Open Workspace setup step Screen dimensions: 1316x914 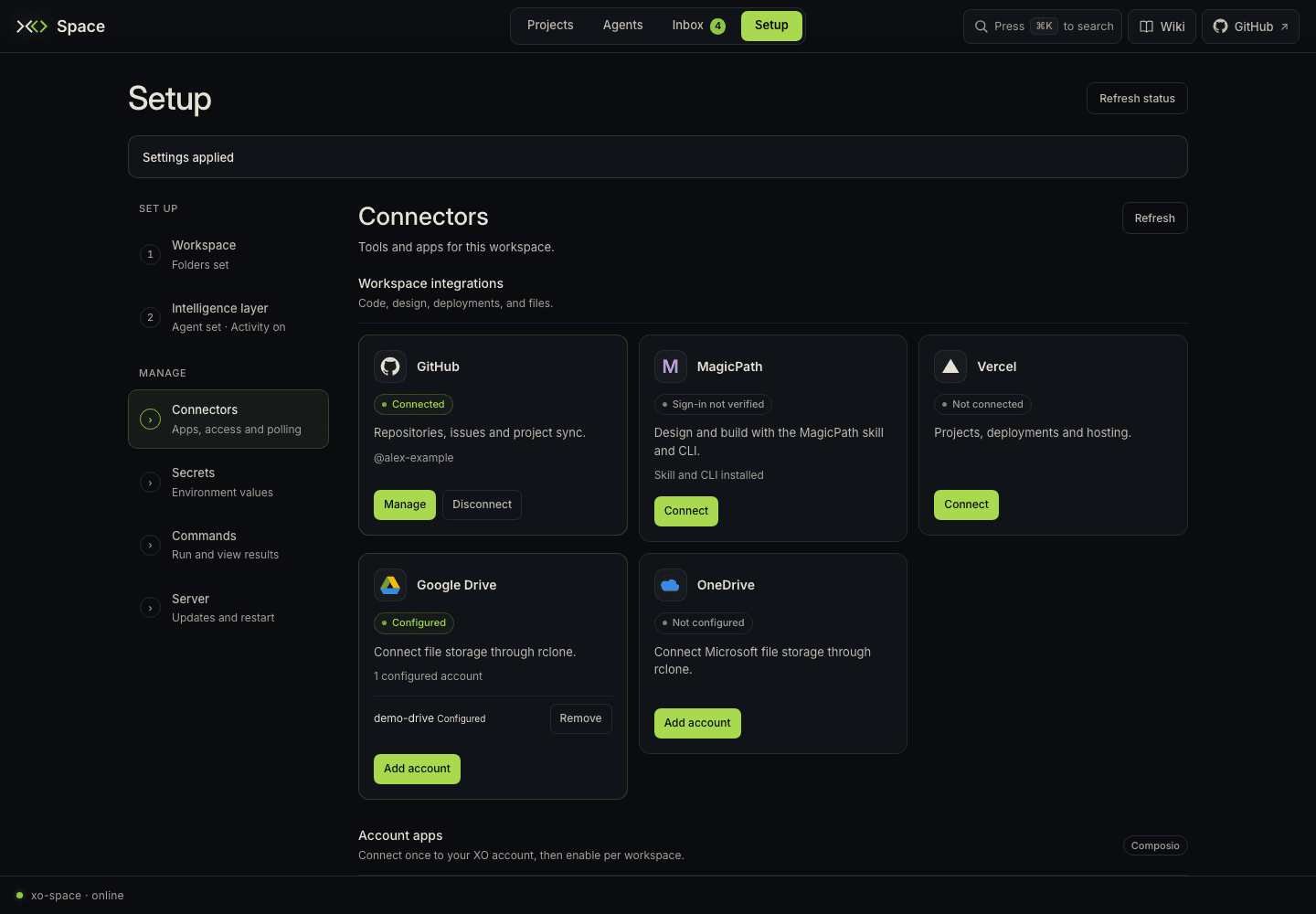pyautogui.click(x=228, y=255)
